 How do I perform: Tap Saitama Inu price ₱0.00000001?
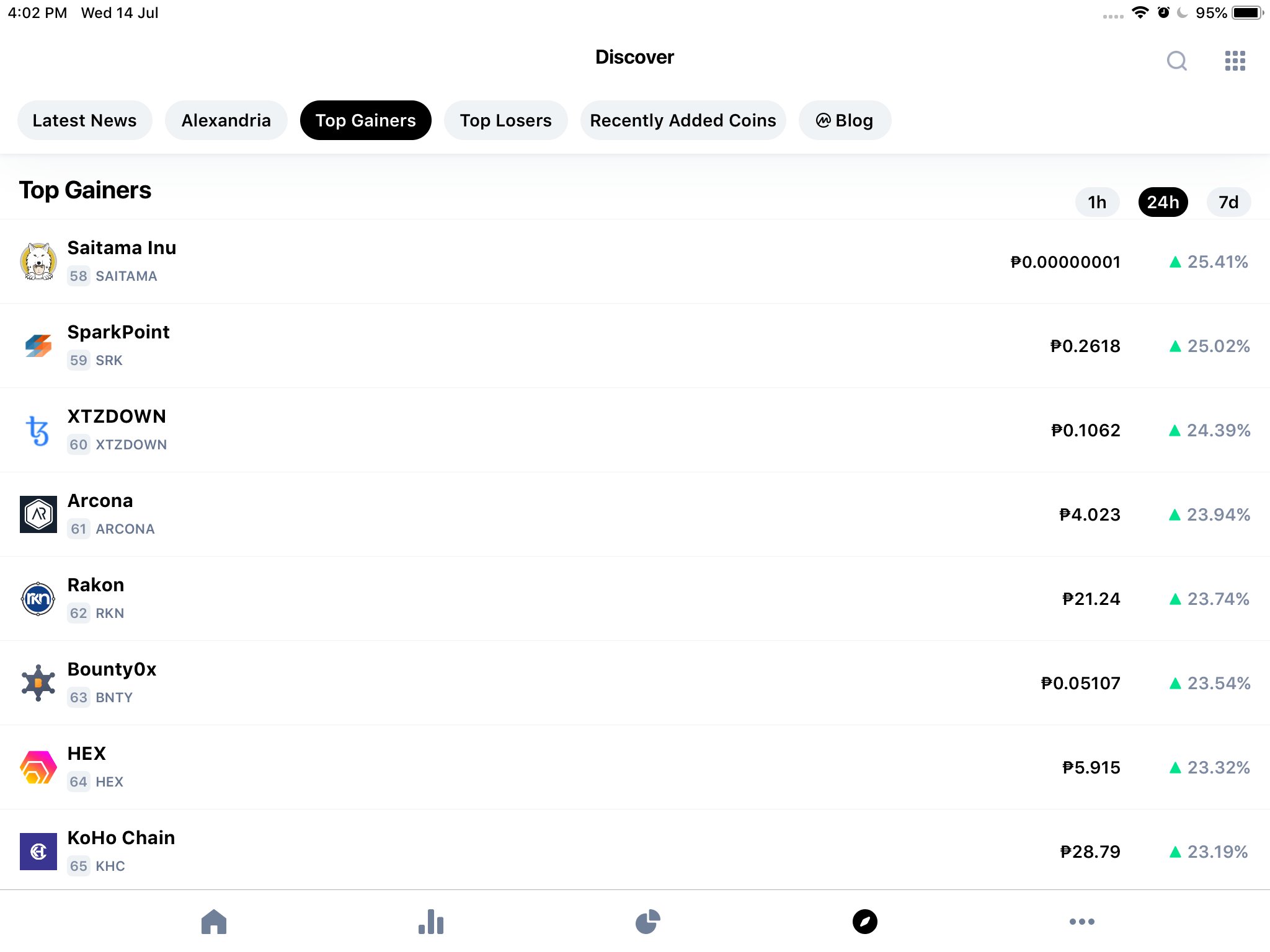click(1065, 262)
